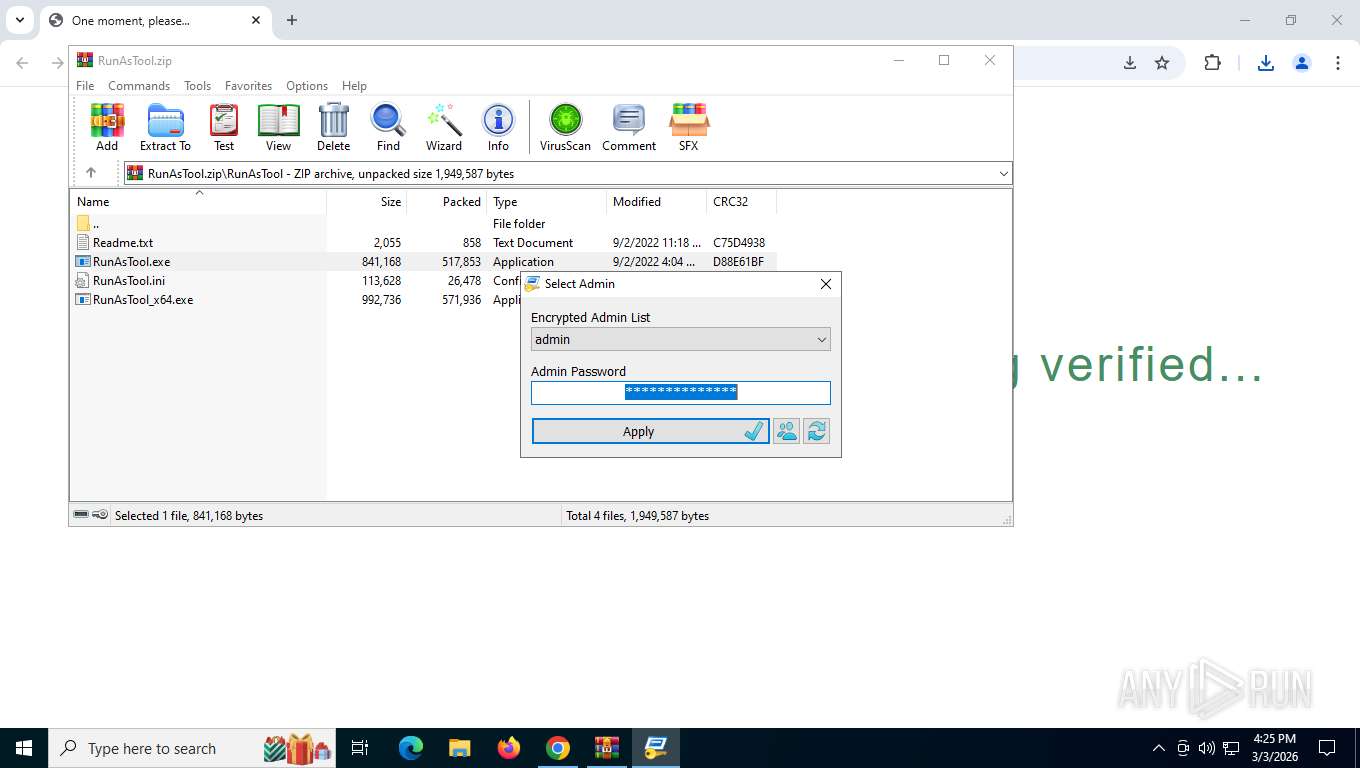Open the File menu
Viewport: 1360px width, 768px height.
(x=85, y=86)
